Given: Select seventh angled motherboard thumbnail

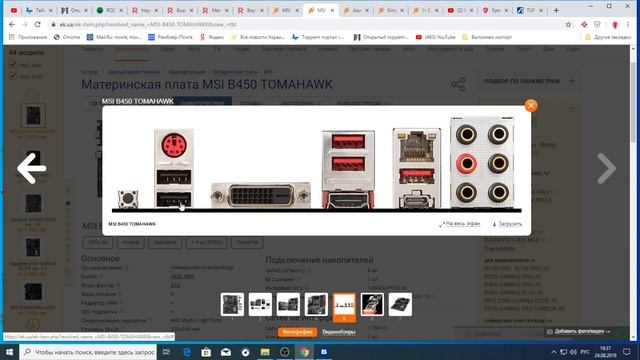Looking at the screenshot, I should point(400,304).
